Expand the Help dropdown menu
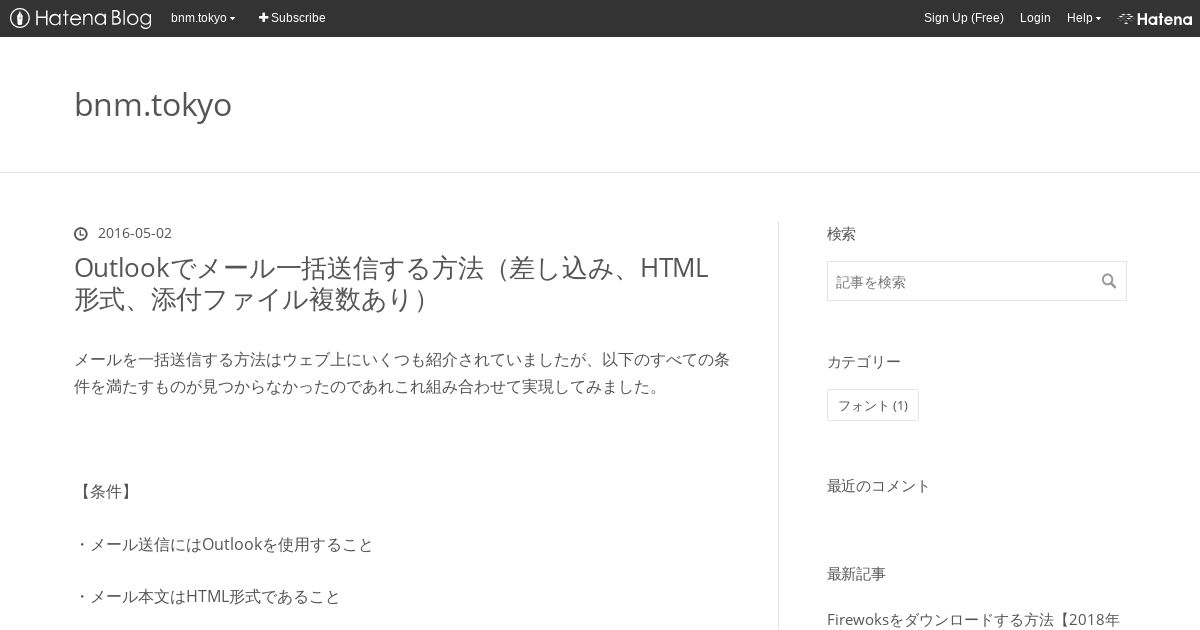1200x630 pixels. 1084,18
